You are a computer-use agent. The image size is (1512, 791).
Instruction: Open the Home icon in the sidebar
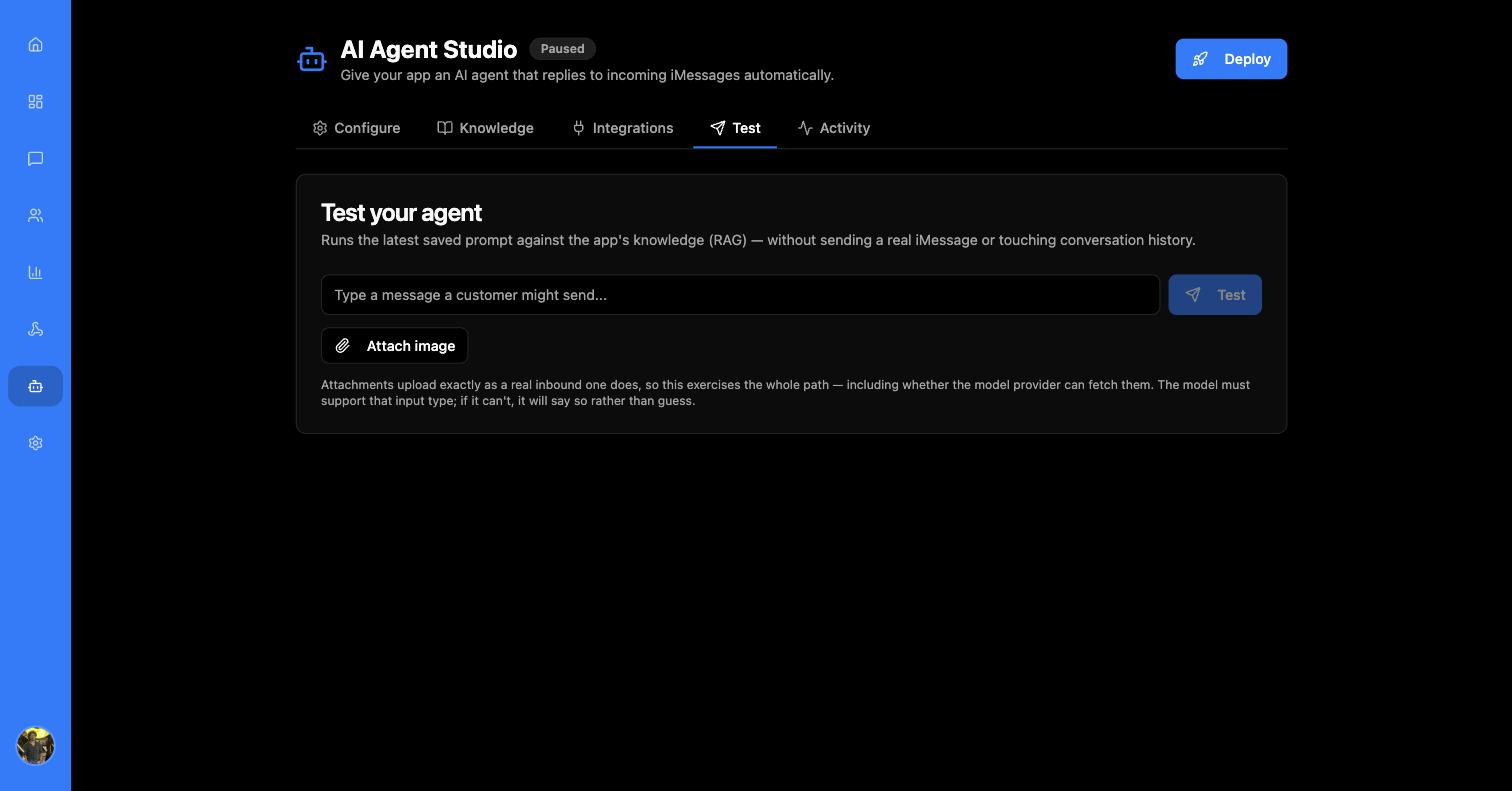coord(35,45)
